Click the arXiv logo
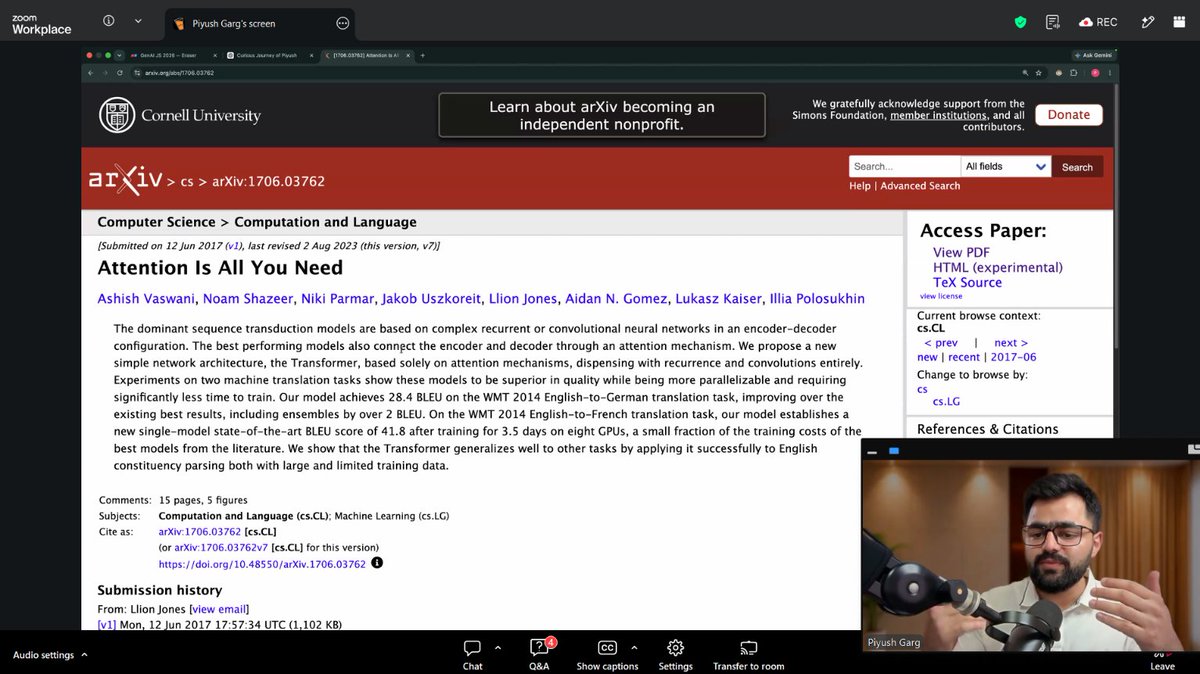 click(125, 180)
